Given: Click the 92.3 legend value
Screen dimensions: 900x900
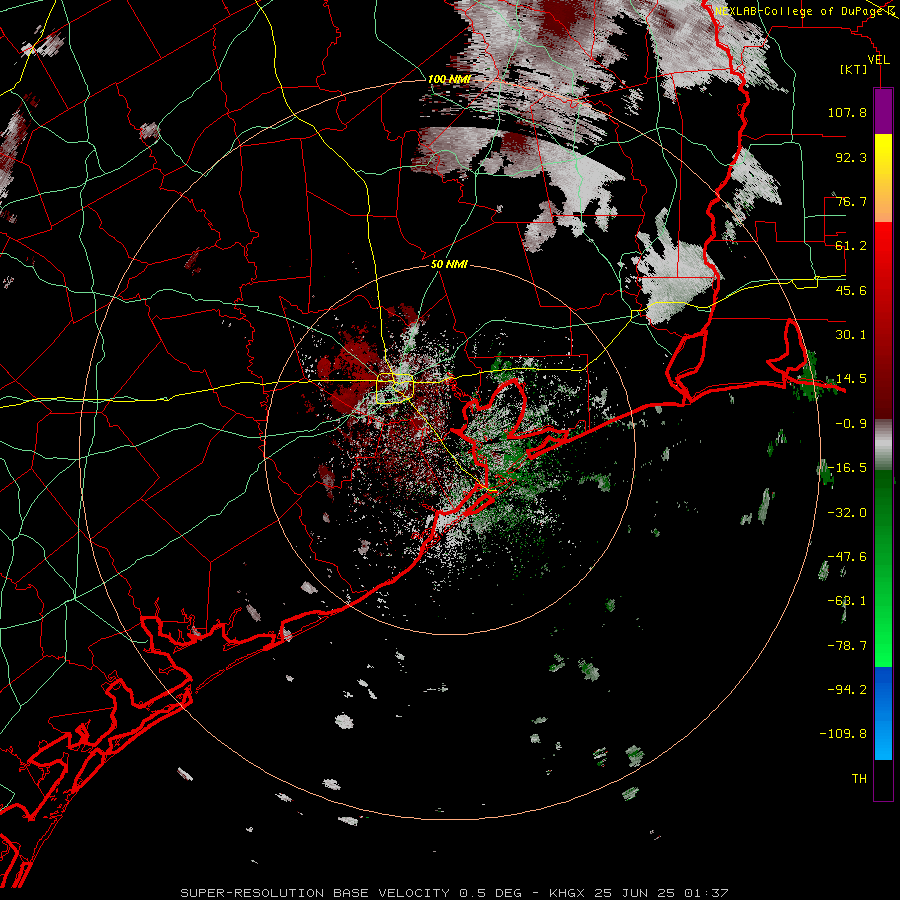Looking at the screenshot, I should (851, 157).
